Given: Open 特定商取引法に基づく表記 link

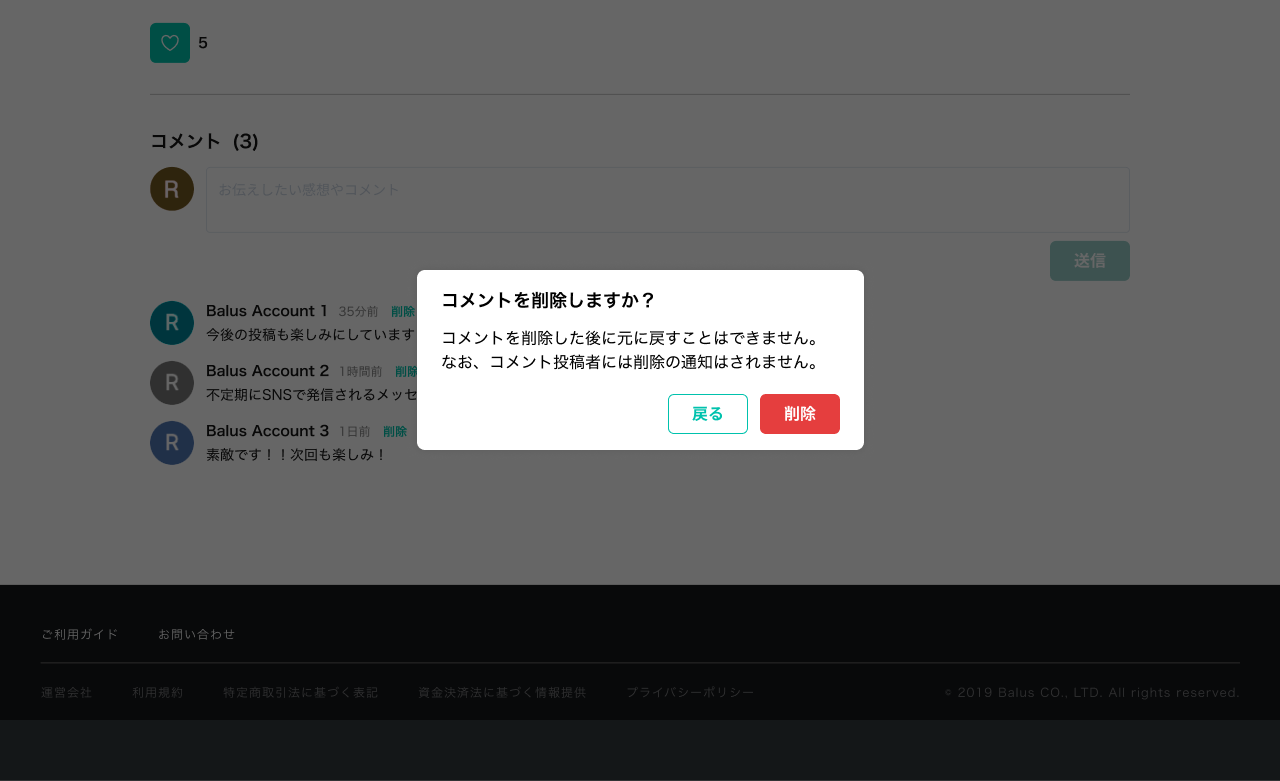Looking at the screenshot, I should pyautogui.click(x=301, y=692).
